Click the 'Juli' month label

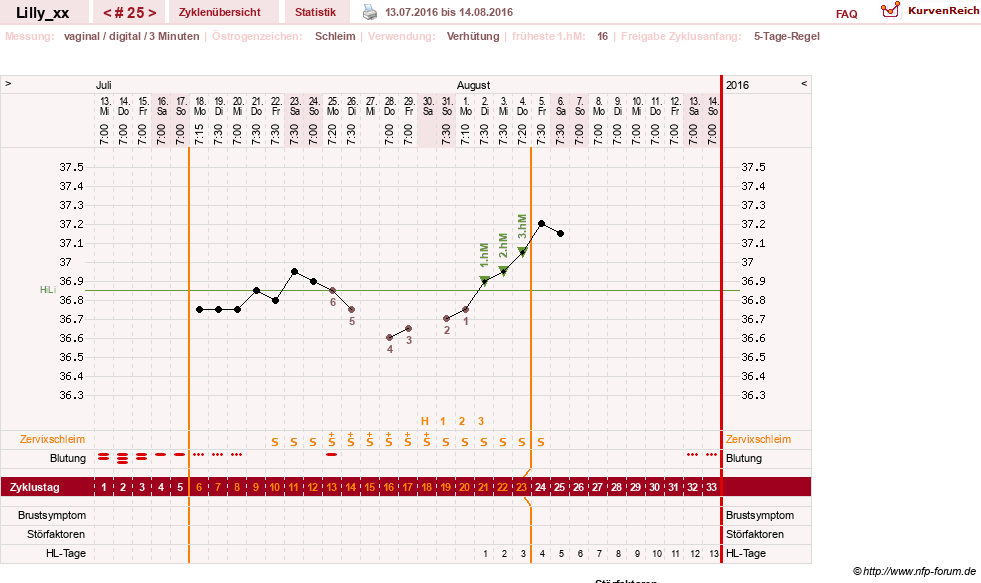point(104,85)
